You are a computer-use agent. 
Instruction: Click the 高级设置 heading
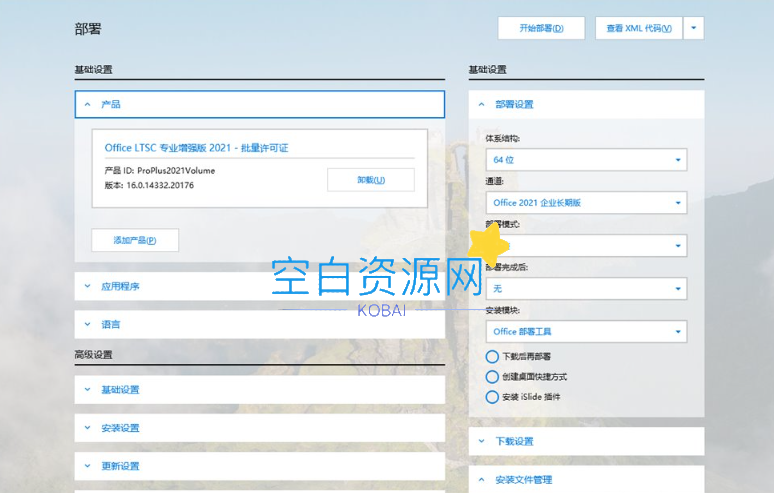point(94,354)
